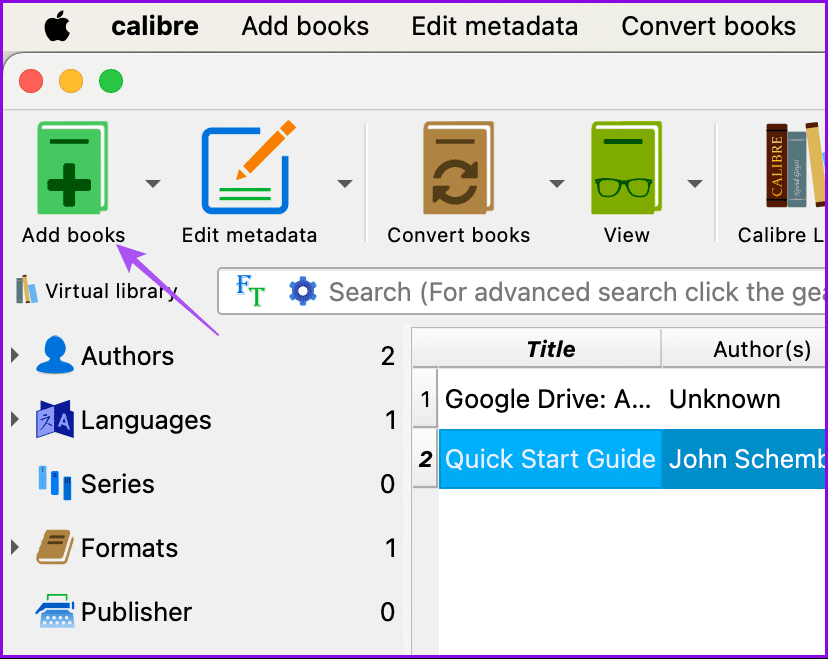Open the Virtual library selector
This screenshot has height=659, width=828.
pos(96,290)
